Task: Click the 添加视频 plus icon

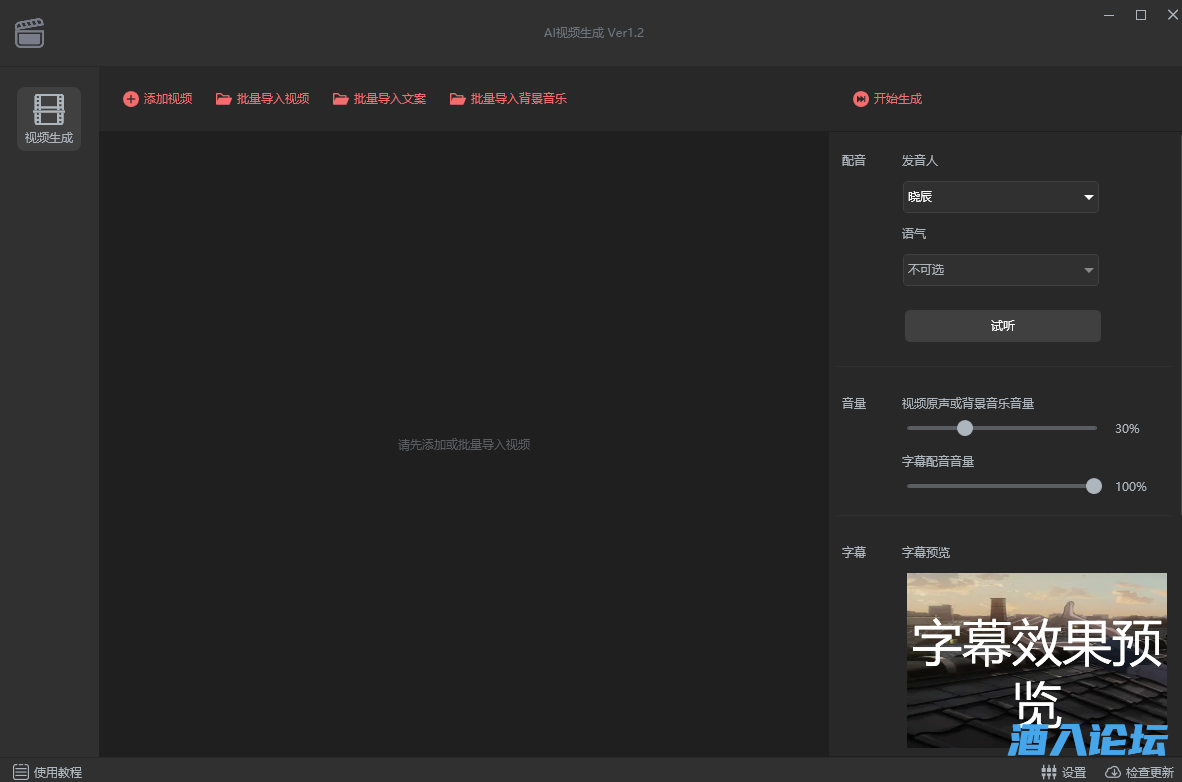Action: click(x=131, y=99)
